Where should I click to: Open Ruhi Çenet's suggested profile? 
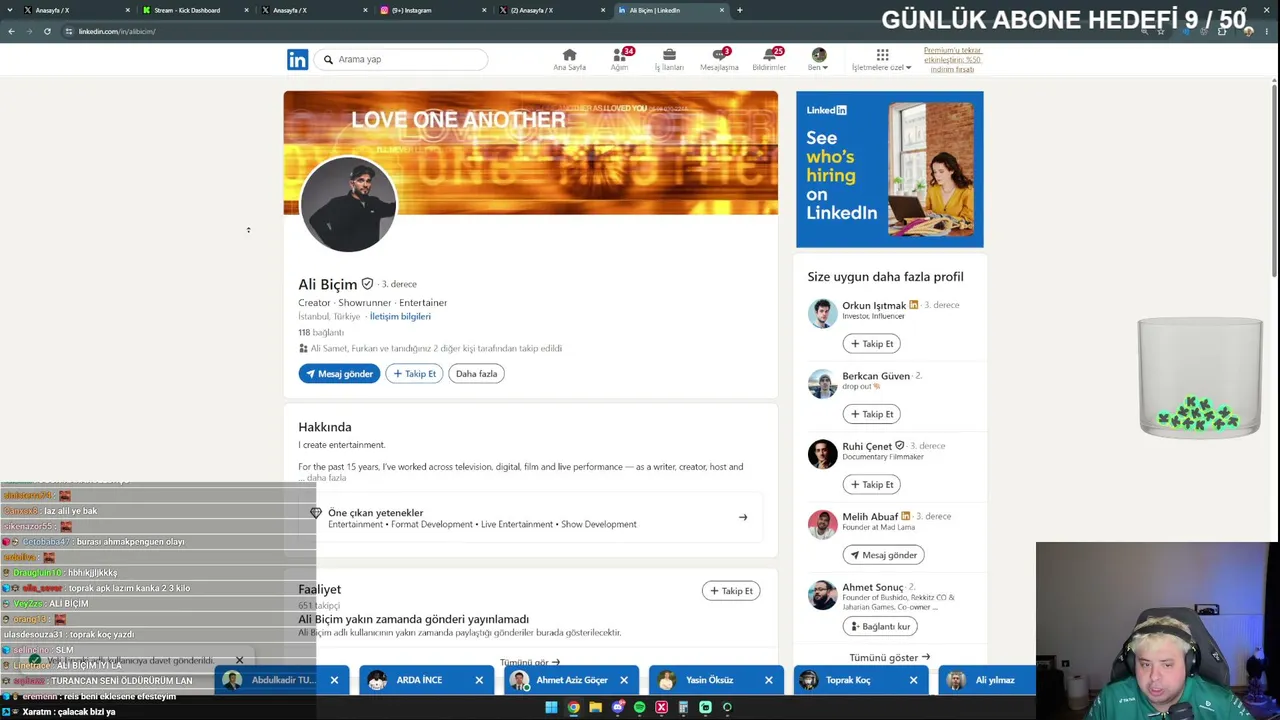coord(867,446)
